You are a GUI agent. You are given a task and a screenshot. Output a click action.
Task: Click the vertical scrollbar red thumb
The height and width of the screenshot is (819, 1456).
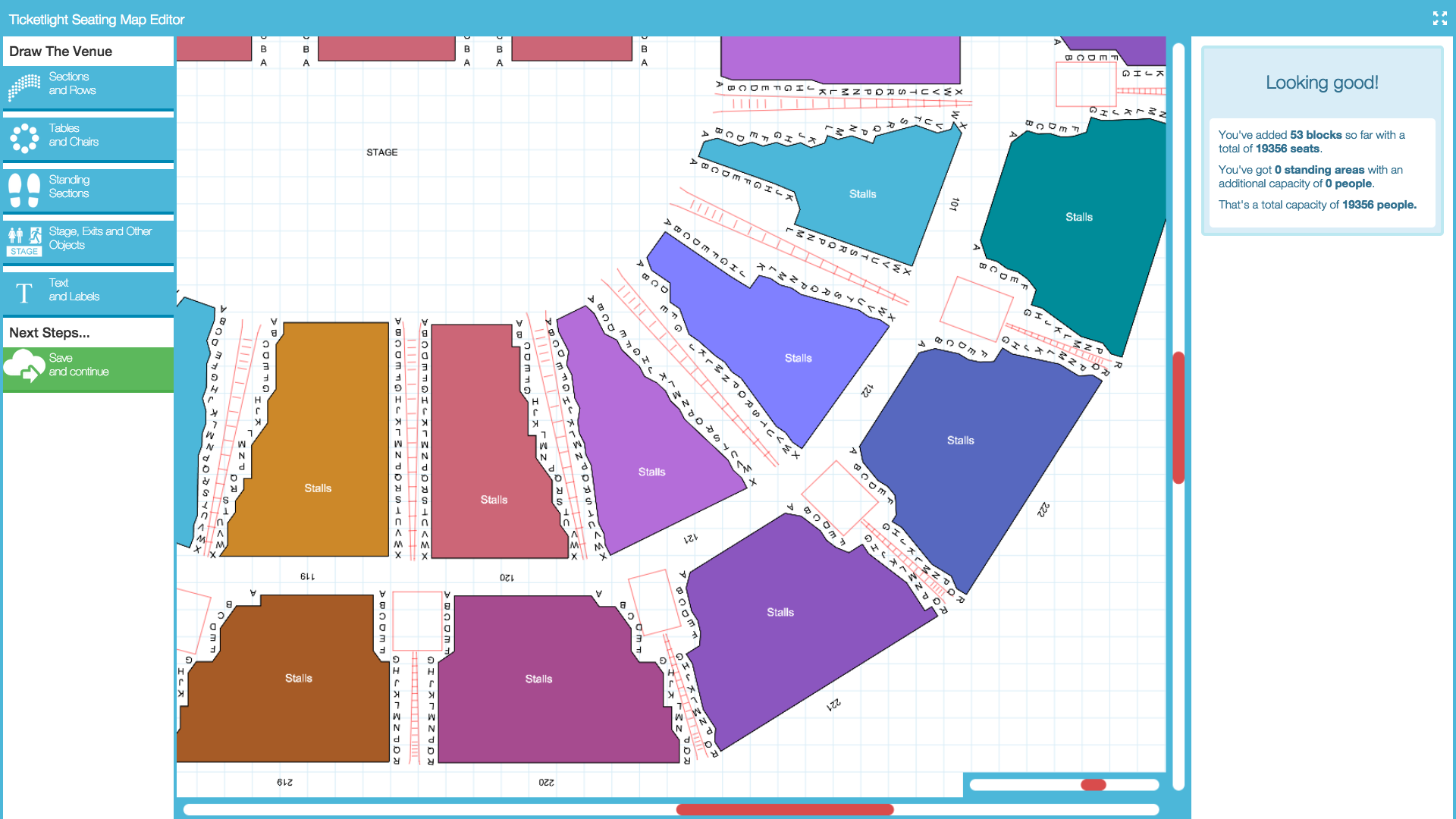1178,417
